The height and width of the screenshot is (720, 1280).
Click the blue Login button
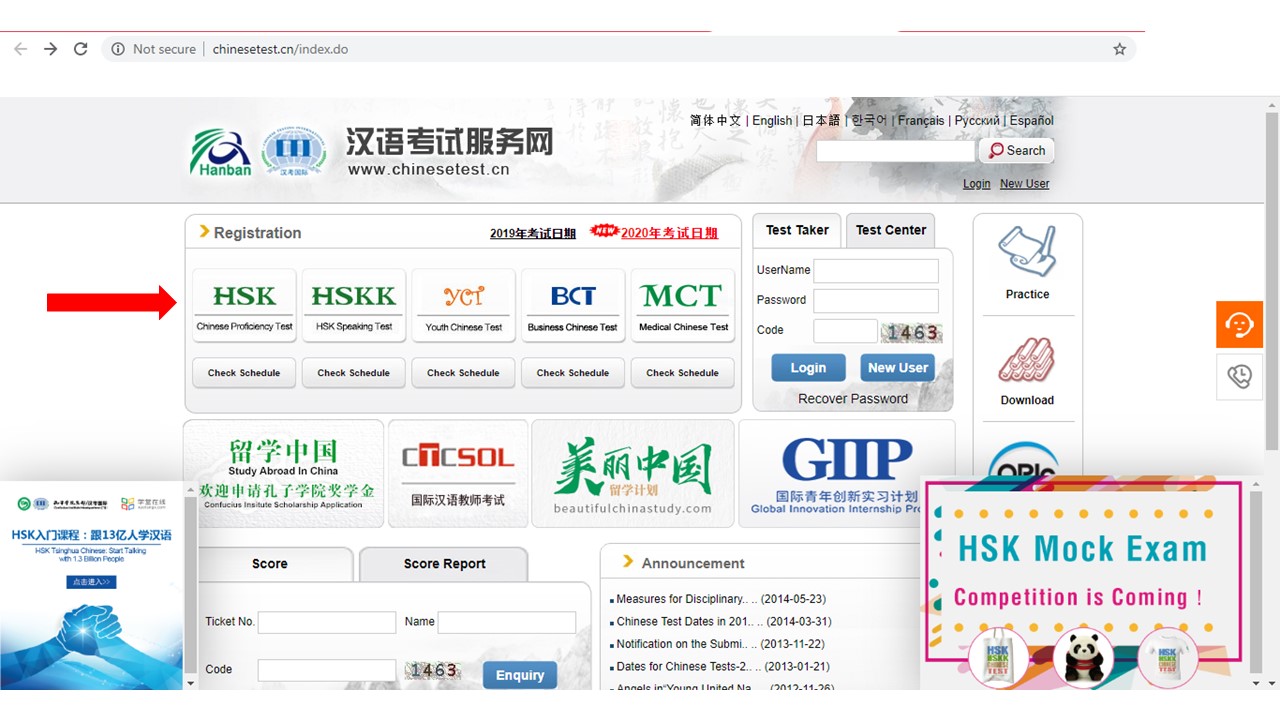(808, 368)
